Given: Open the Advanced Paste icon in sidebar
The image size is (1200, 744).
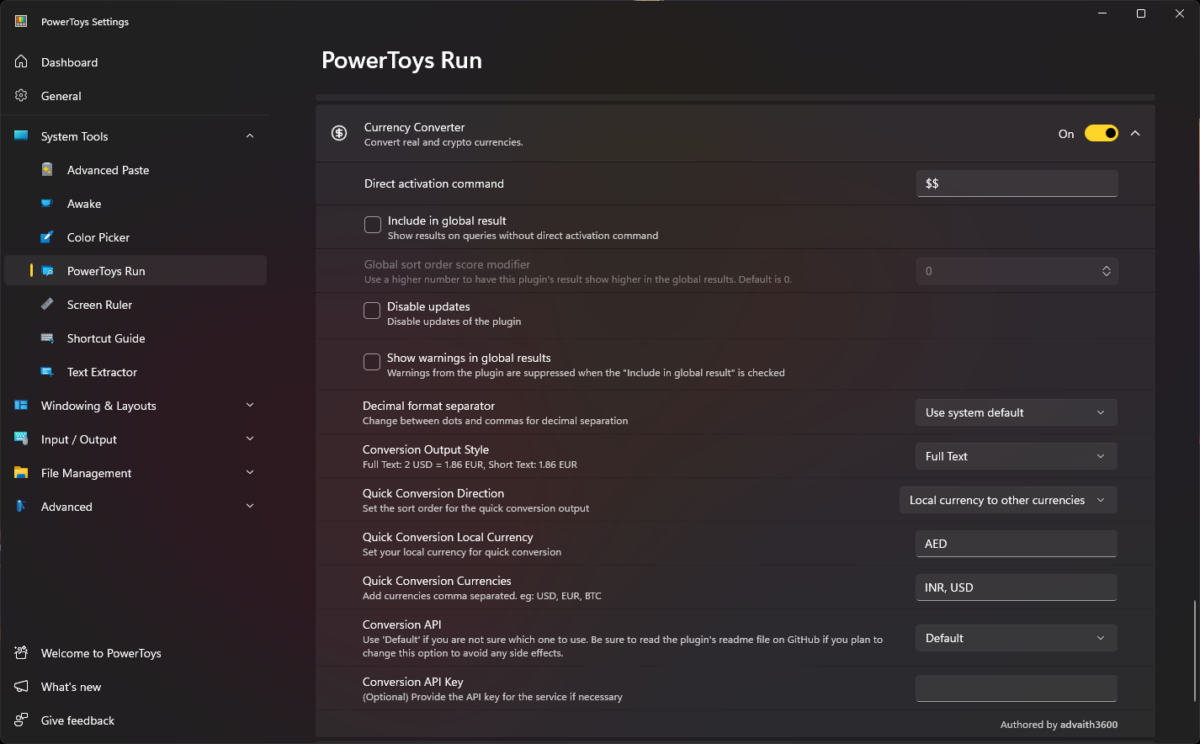Looking at the screenshot, I should [47, 170].
